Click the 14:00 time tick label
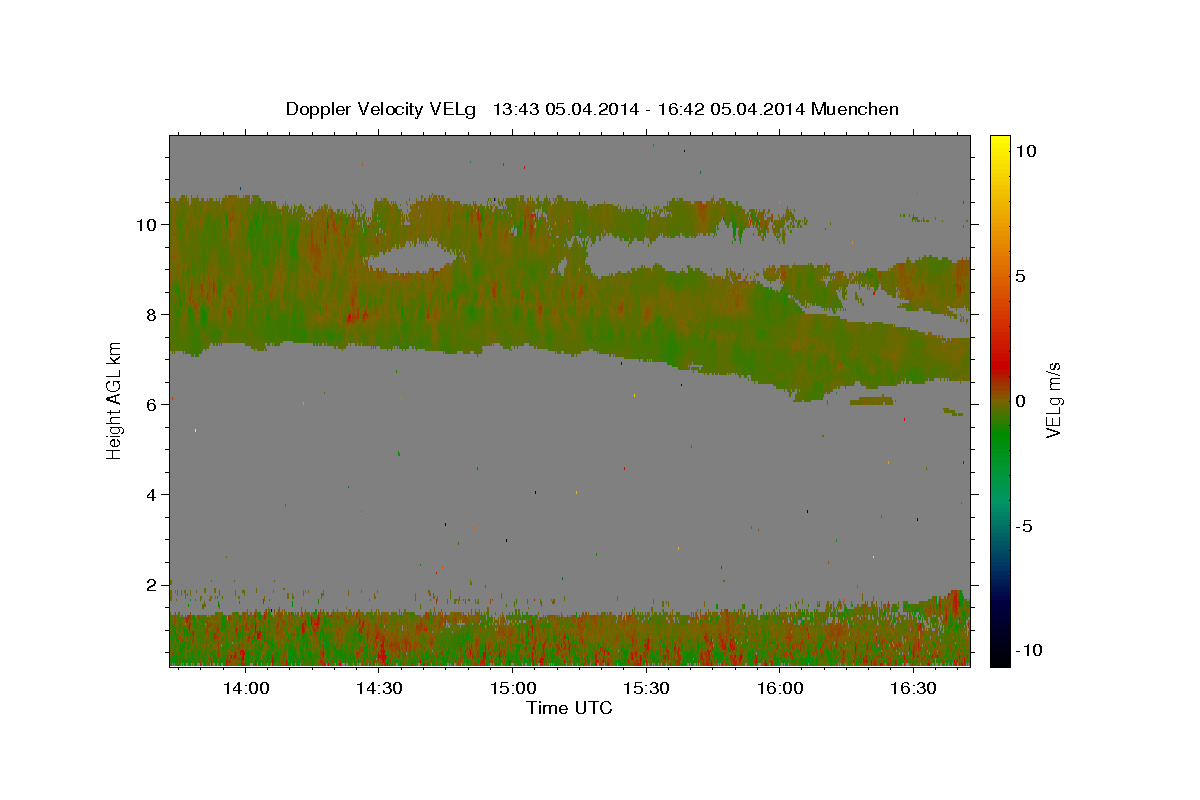The image size is (1200, 800). [x=245, y=688]
